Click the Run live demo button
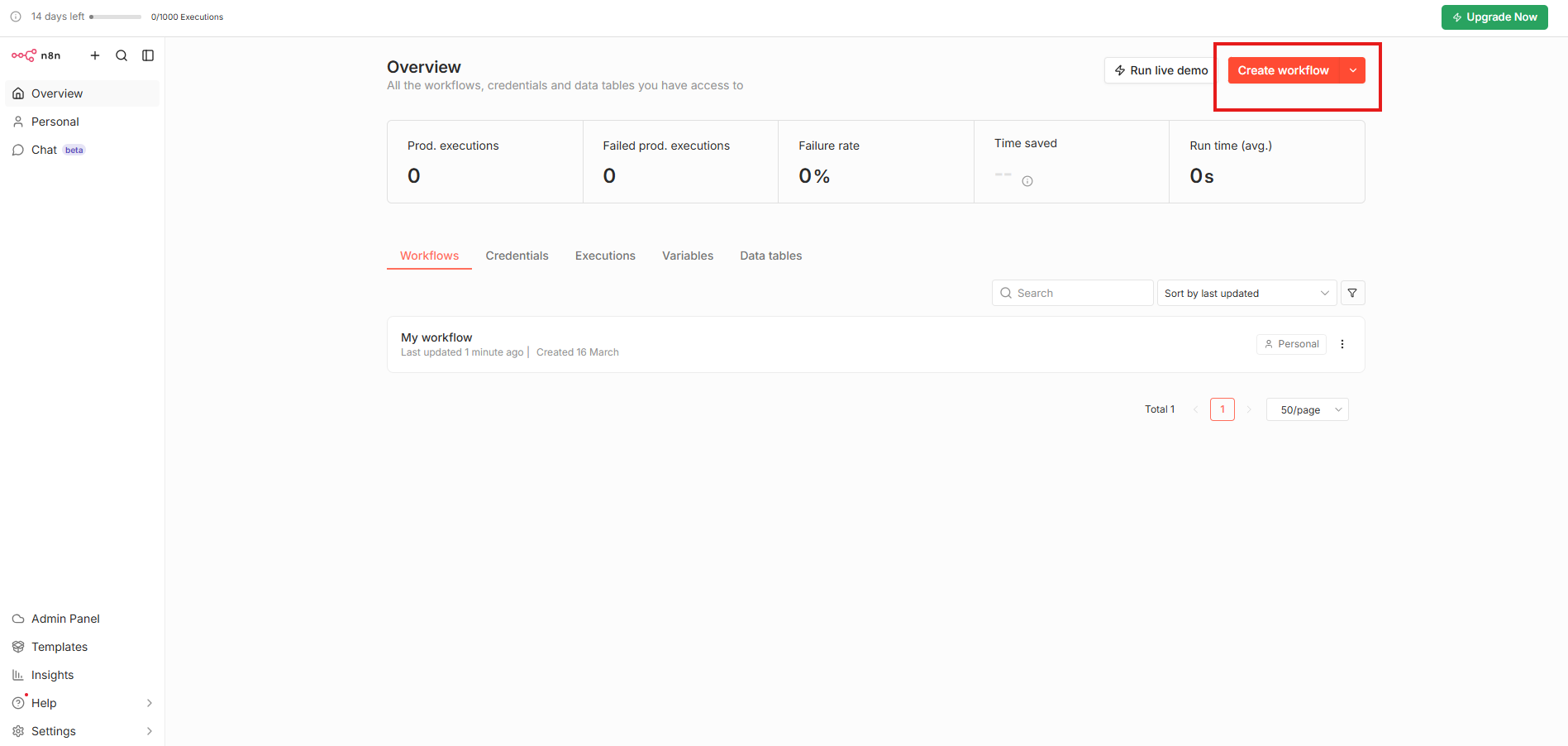Image resolution: width=1568 pixels, height=746 pixels. tap(1161, 70)
